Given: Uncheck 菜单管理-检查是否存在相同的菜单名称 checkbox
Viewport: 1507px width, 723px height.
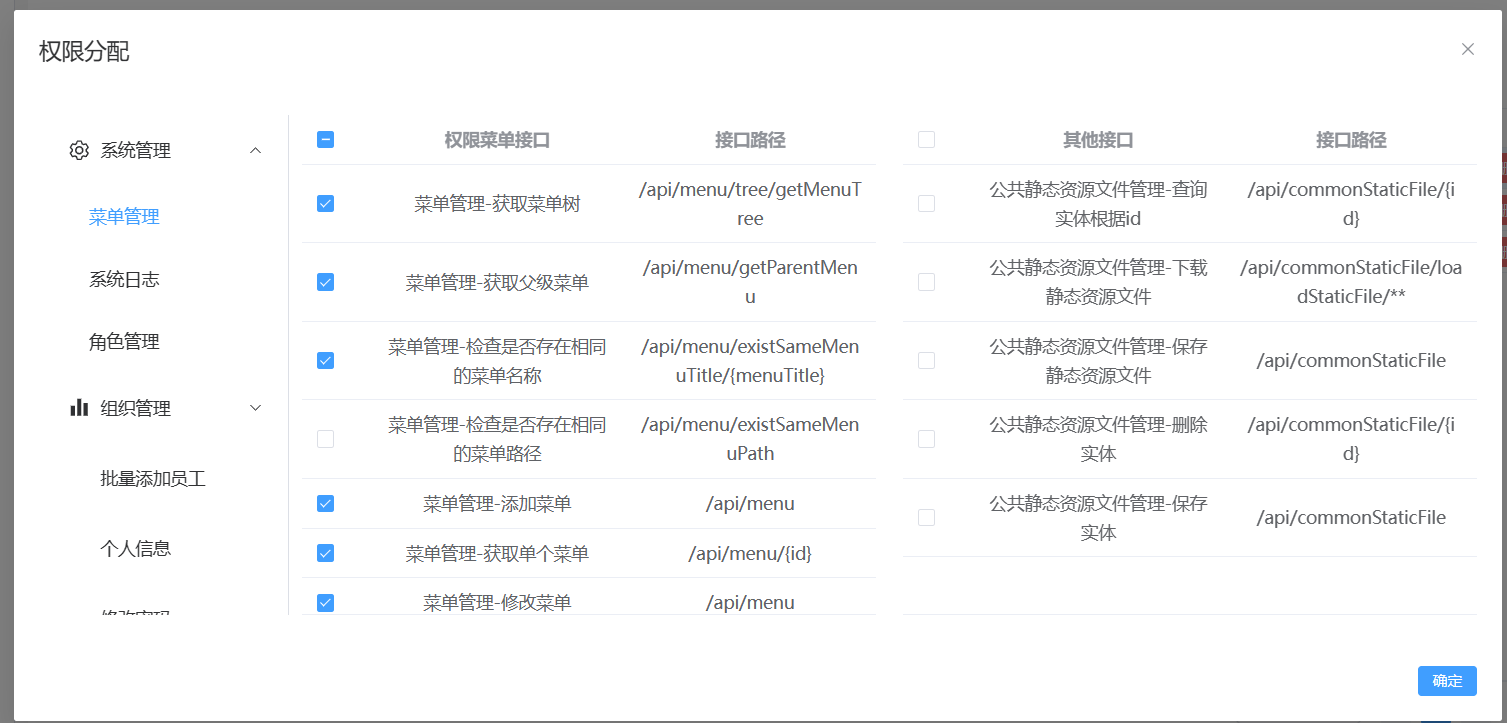Looking at the screenshot, I should (x=325, y=360).
